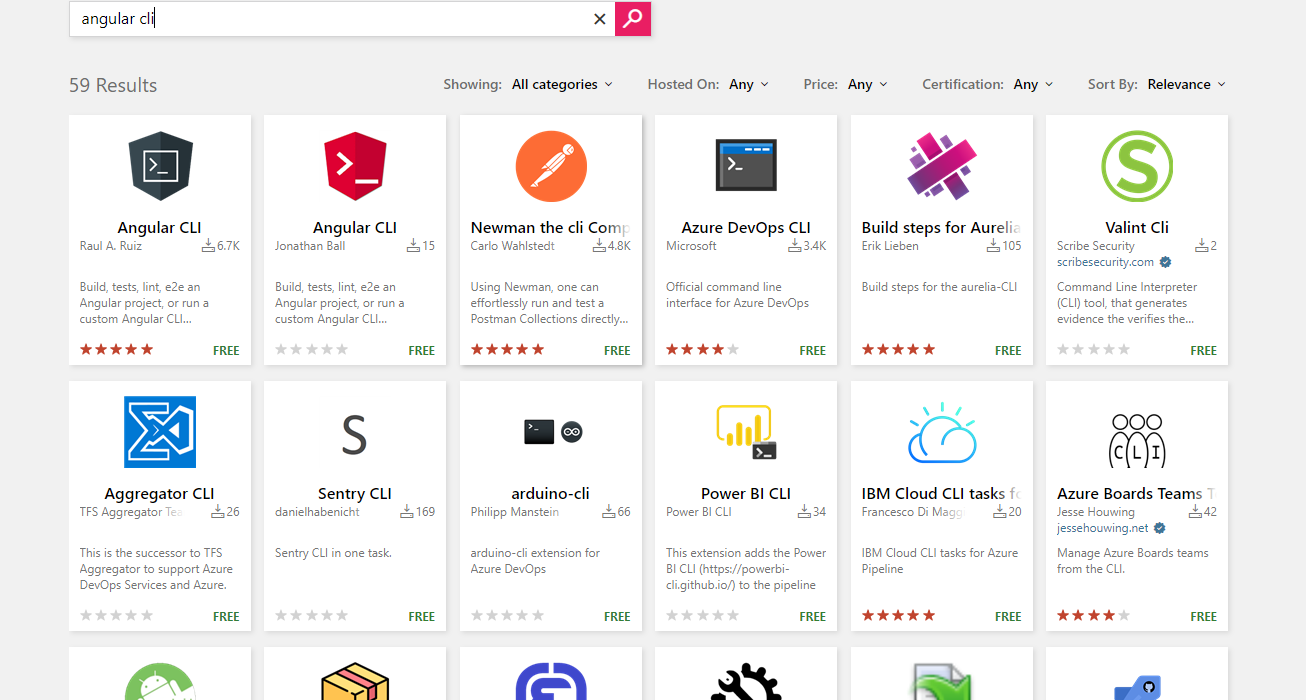This screenshot has height=700, width=1306.
Task: Open the Sentry CLI extension title
Action: pos(355,494)
